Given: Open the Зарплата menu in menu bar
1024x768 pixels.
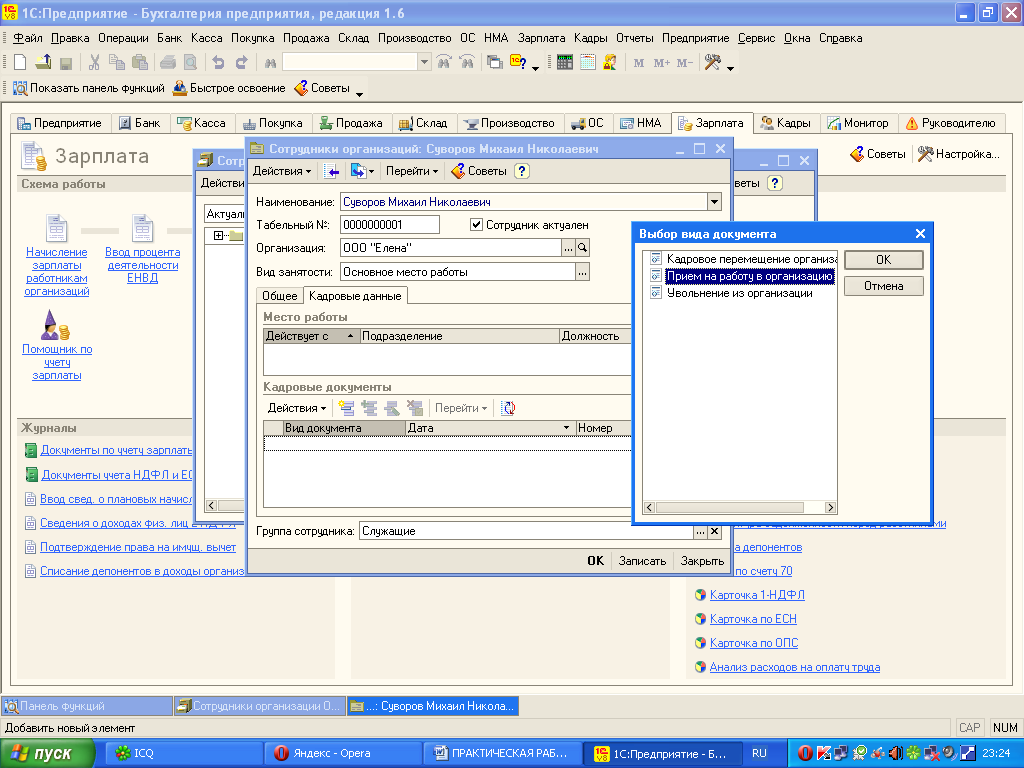Looking at the screenshot, I should pos(541,38).
